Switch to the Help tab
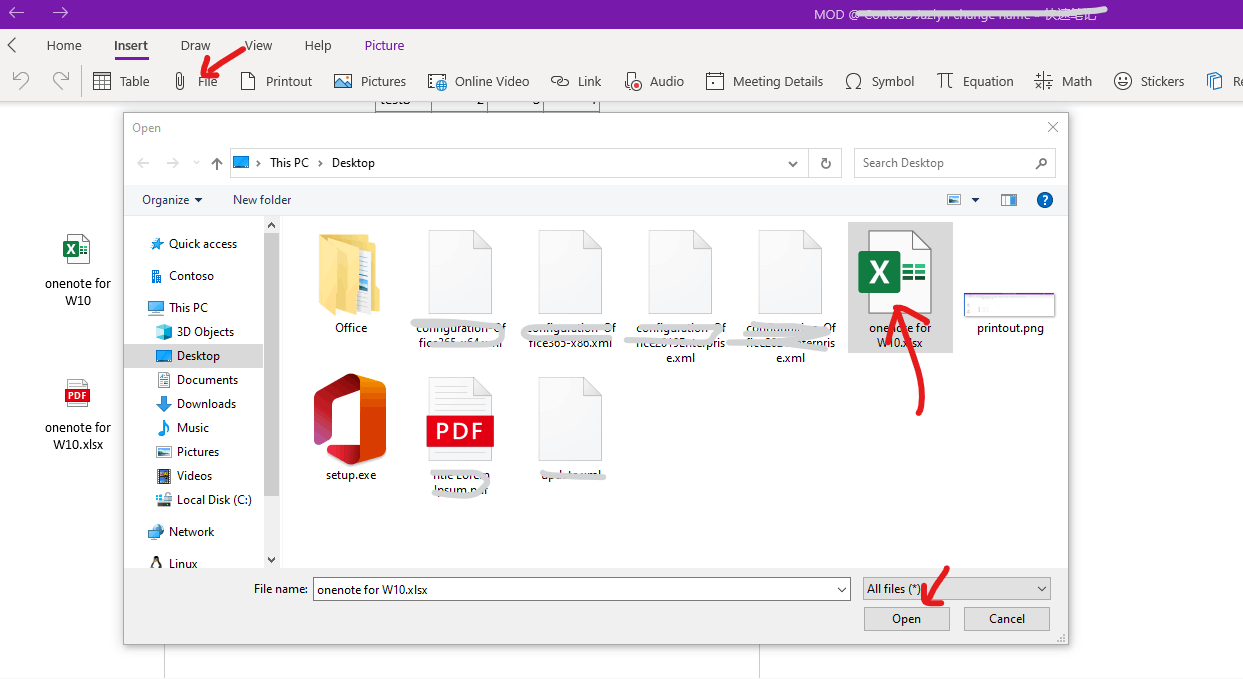This screenshot has height=679, width=1243. pos(318,45)
